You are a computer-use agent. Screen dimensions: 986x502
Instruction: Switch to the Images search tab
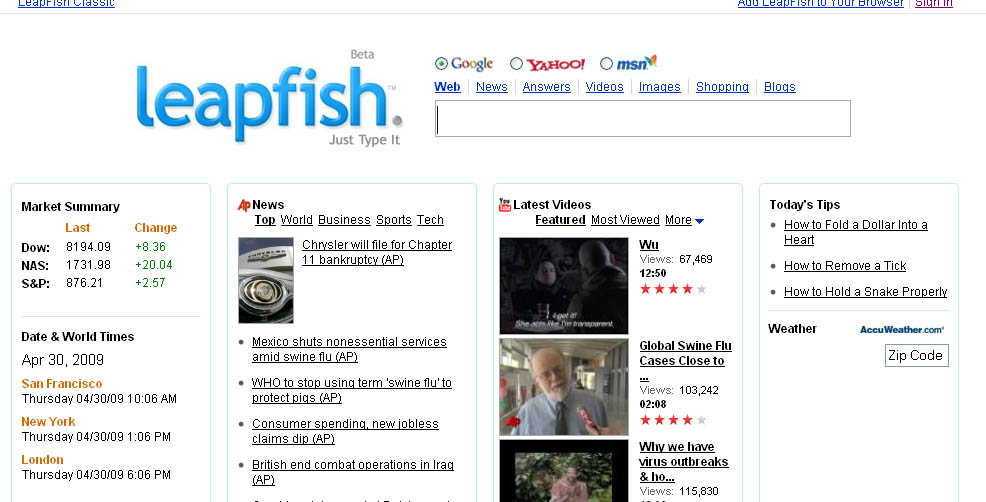[659, 87]
